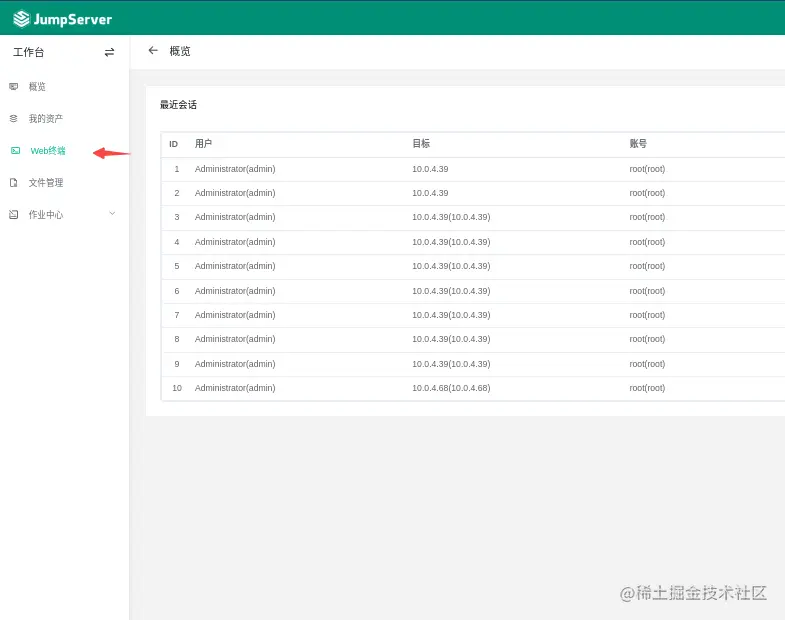Click target 10.0.4.39(10.0.4.39) in row 7
The height and width of the screenshot is (620, 785).
point(451,315)
